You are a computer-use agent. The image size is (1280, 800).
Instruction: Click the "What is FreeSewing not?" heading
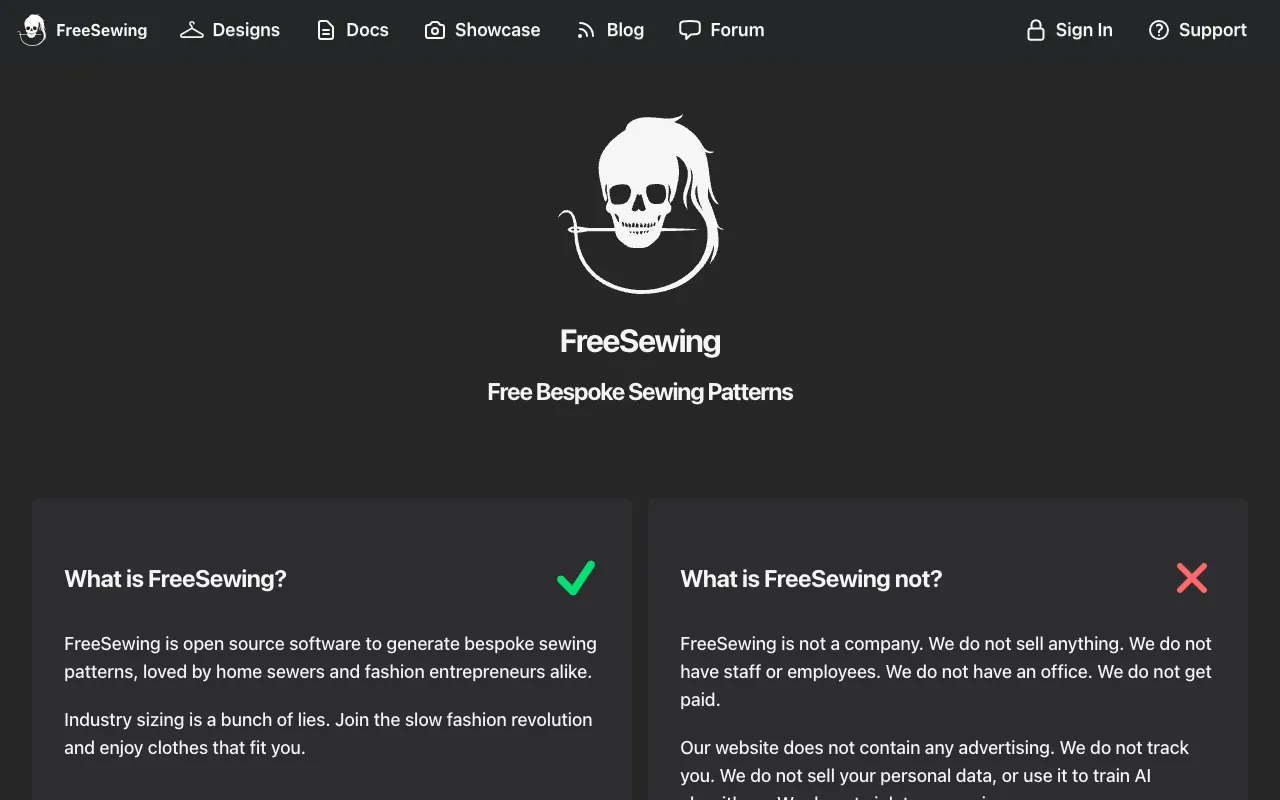pyautogui.click(x=811, y=579)
